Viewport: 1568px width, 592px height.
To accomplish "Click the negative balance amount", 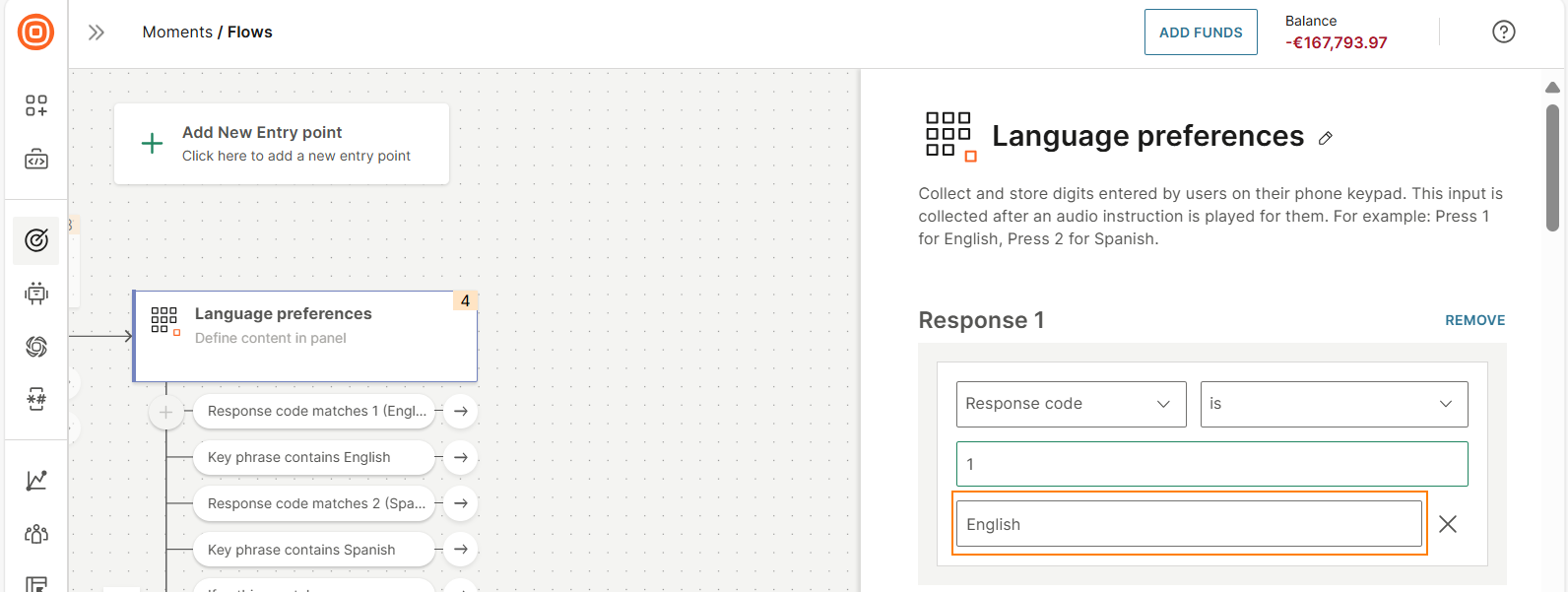I will [1337, 42].
